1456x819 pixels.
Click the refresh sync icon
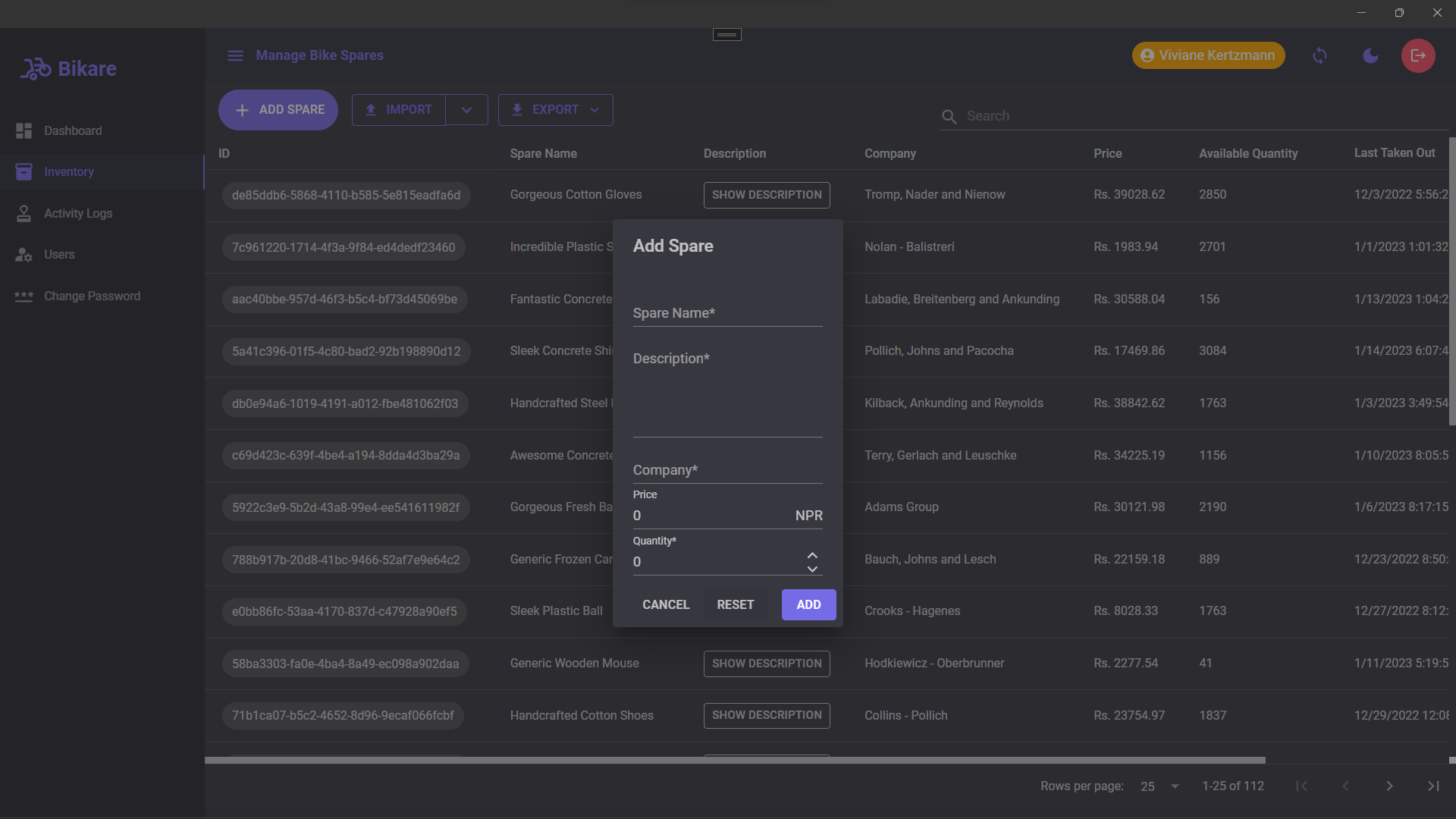coord(1319,55)
